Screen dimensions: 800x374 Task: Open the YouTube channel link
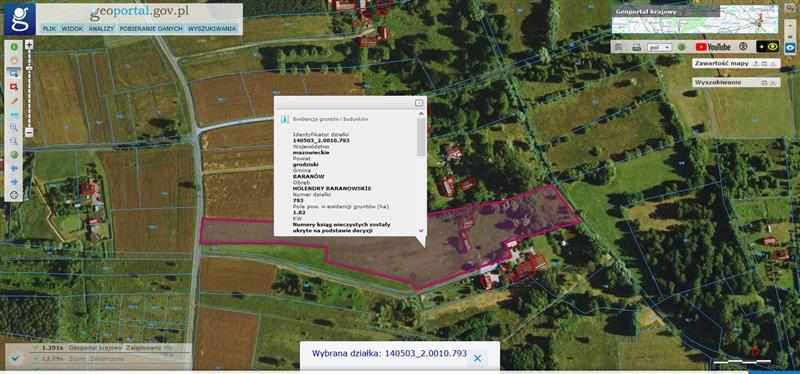pos(713,47)
